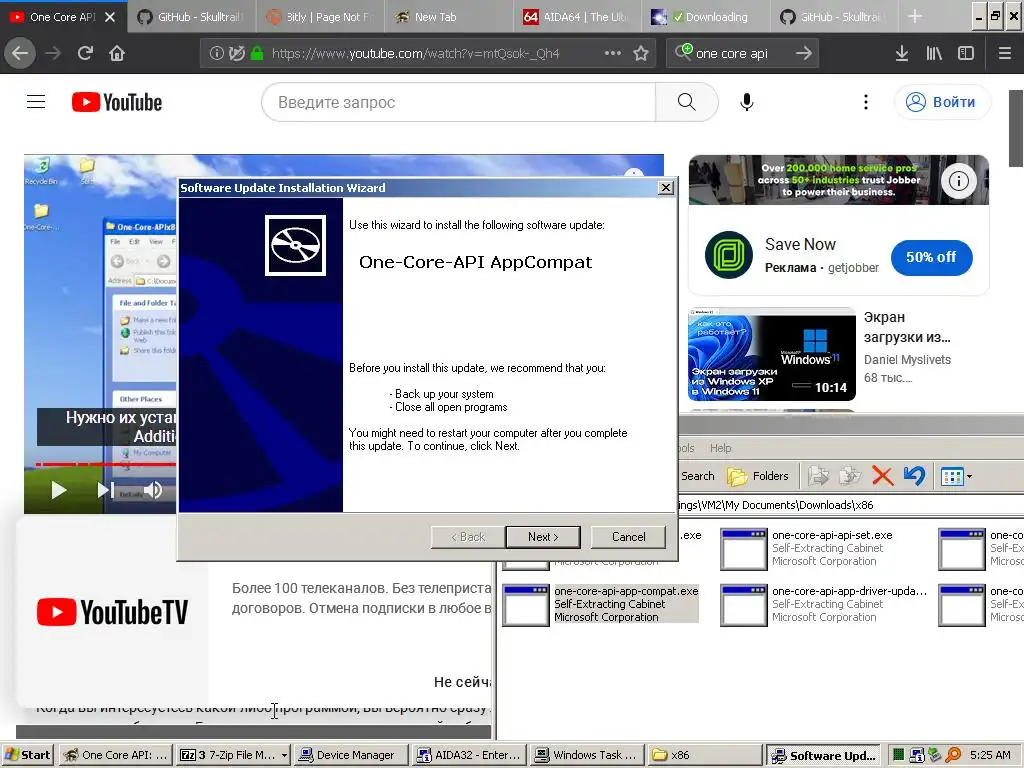This screenshot has height=768, width=1024.
Task: Select one-core-api-app-driver-upda... file
Action: click(824, 604)
